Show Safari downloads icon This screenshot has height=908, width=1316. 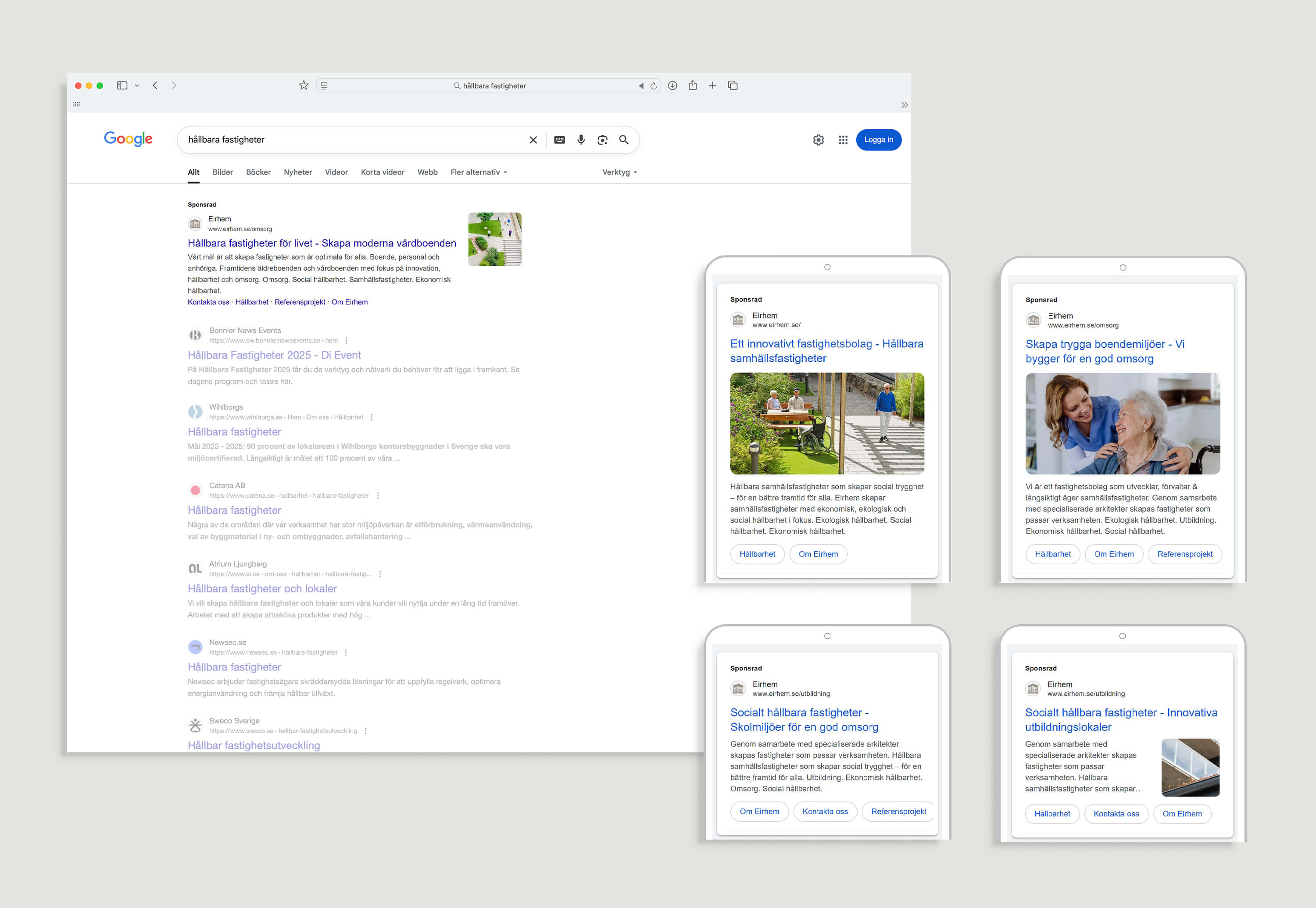pyautogui.click(x=672, y=85)
